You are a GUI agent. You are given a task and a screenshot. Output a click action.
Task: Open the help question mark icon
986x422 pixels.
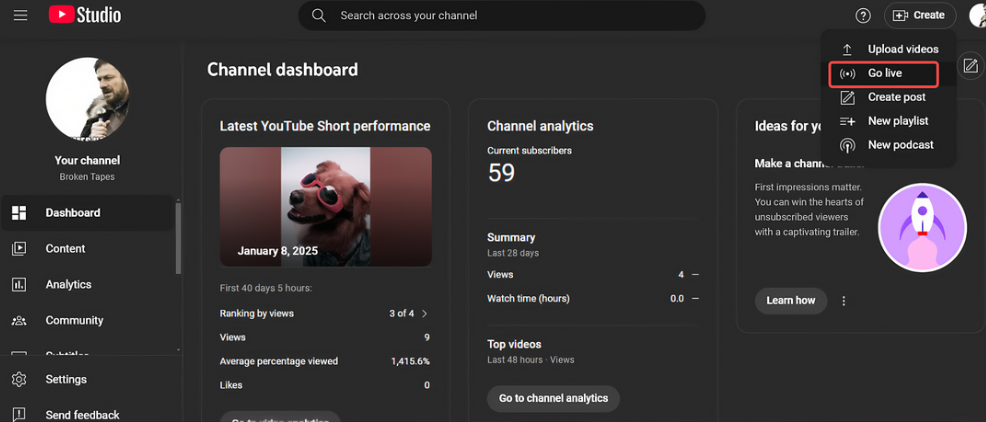point(863,16)
